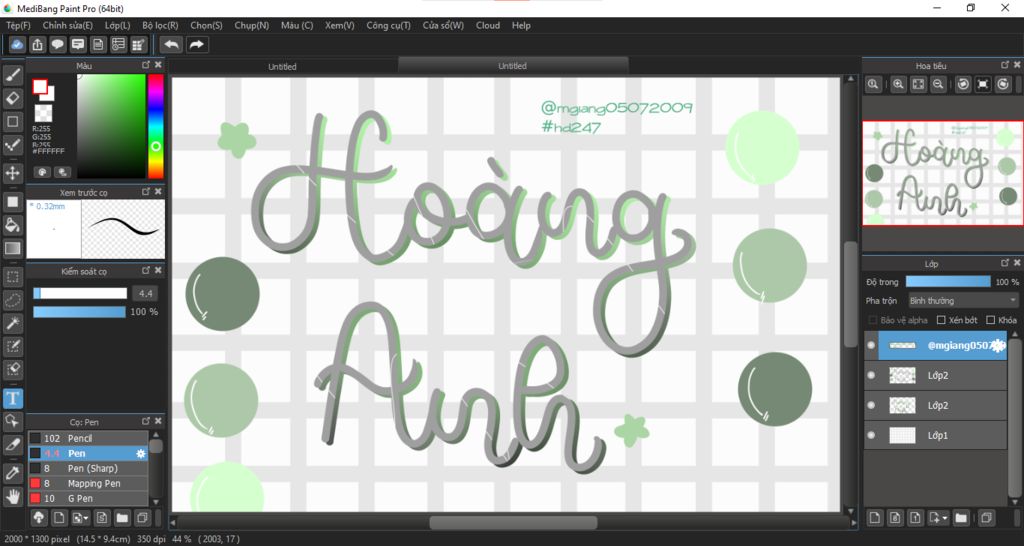Select the Bucket fill tool
1024x546 pixels.
12,225
